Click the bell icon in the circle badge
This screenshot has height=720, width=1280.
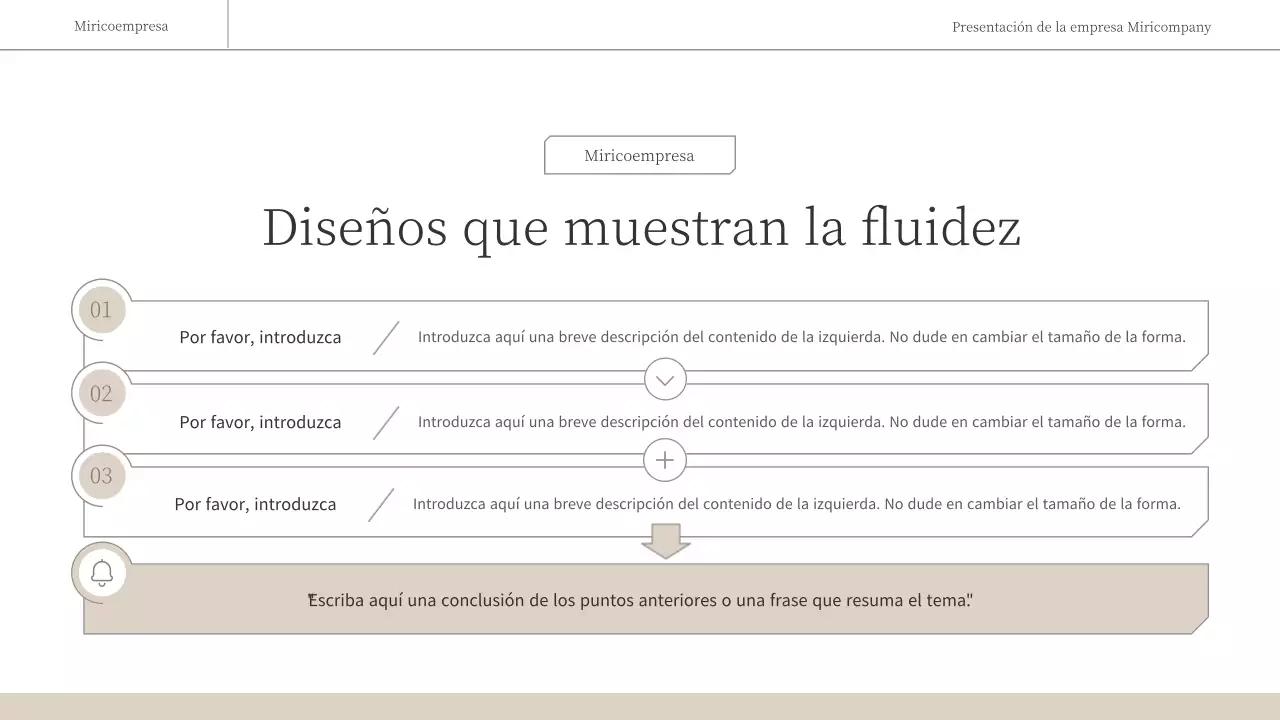coord(101,572)
